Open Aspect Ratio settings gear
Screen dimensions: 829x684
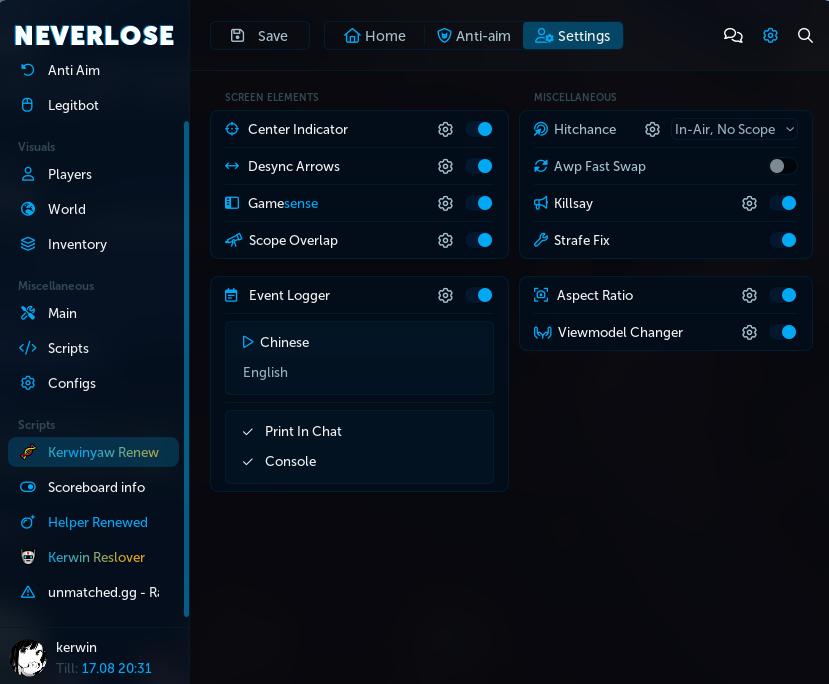(749, 295)
